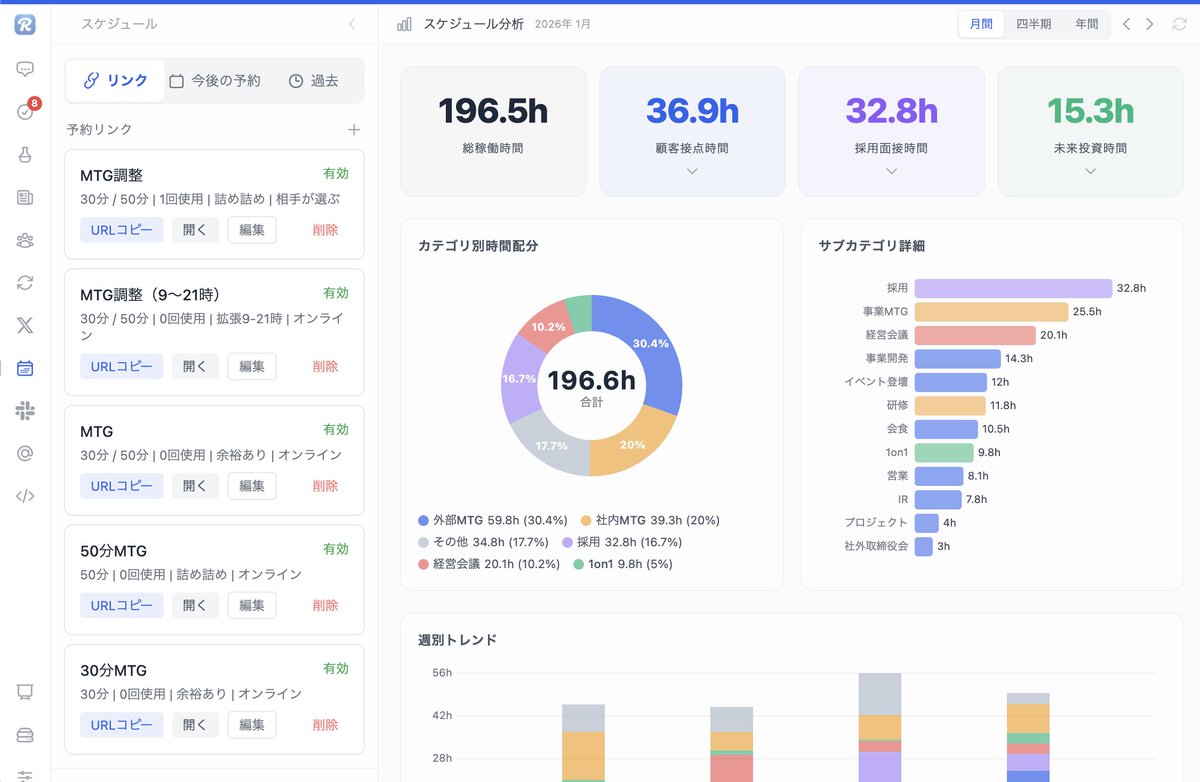The image size is (1200, 782).
Task: Open the sliders settings sidebar icon
Action: click(x=25, y=775)
